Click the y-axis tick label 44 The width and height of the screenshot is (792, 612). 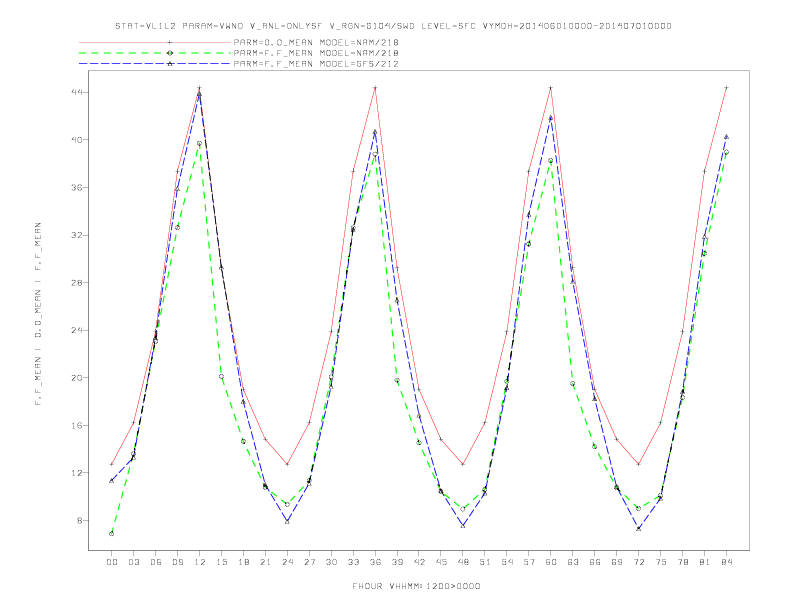tap(77, 92)
